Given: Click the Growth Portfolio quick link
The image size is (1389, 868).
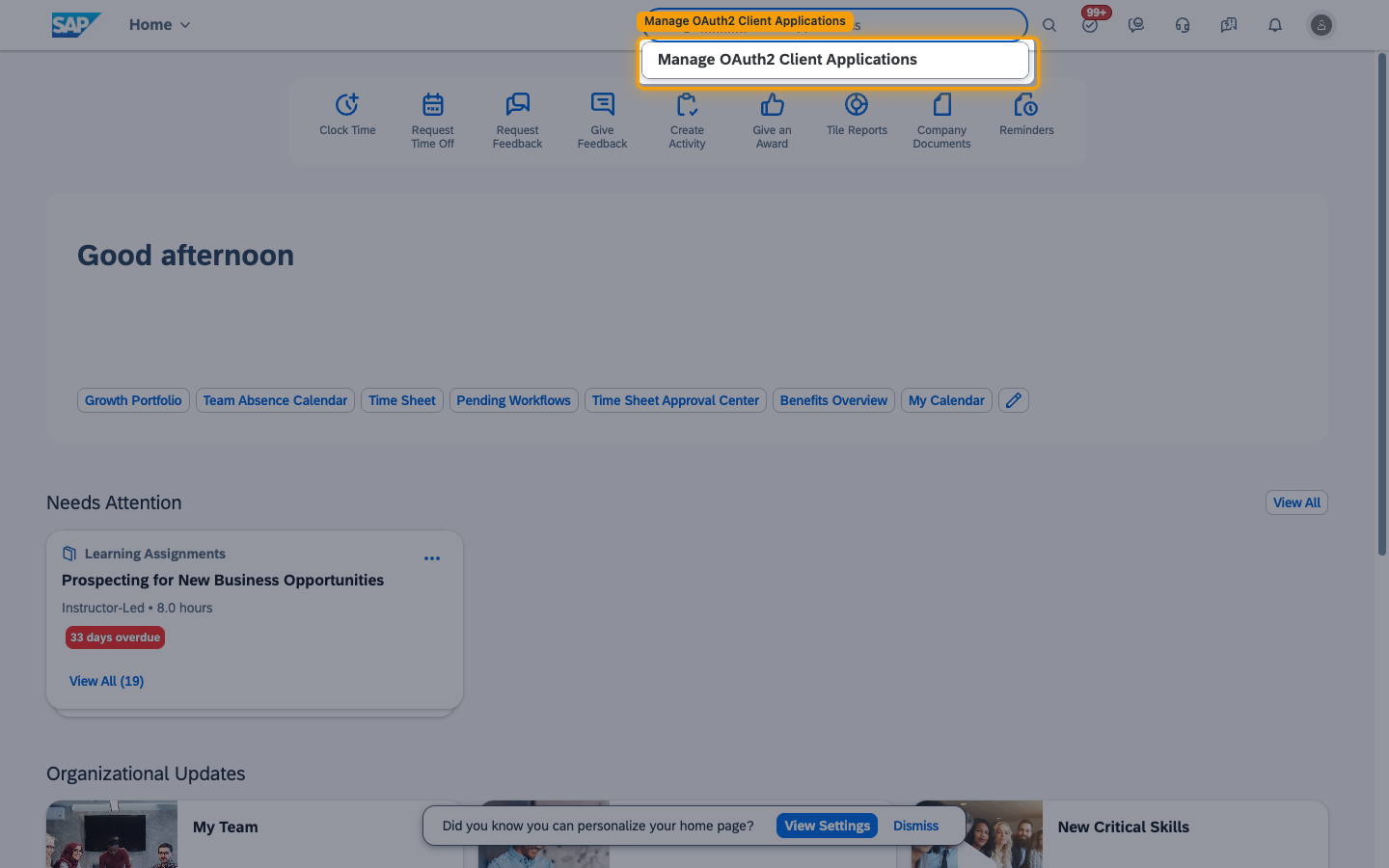Looking at the screenshot, I should point(133,400).
